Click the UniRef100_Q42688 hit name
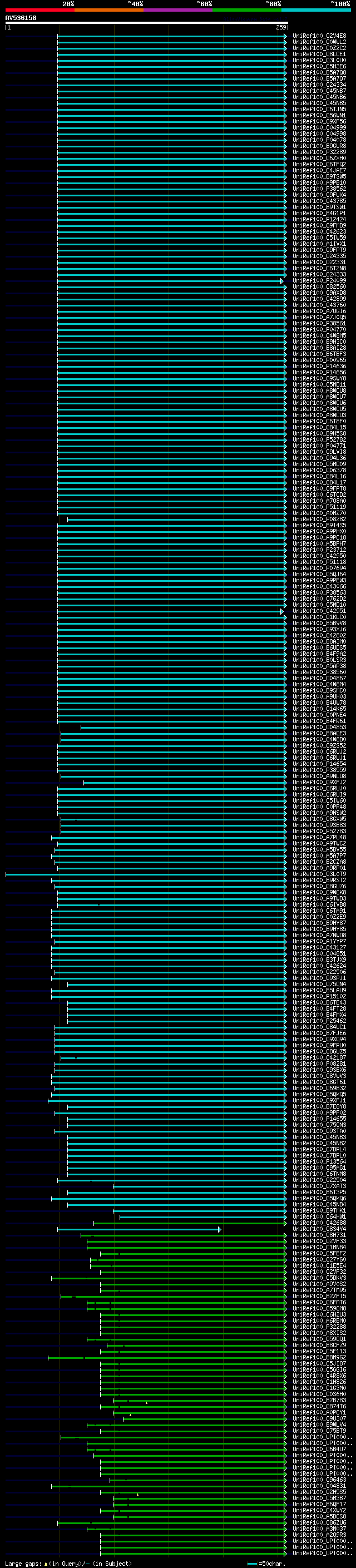The image size is (356, 1568). point(319,1223)
